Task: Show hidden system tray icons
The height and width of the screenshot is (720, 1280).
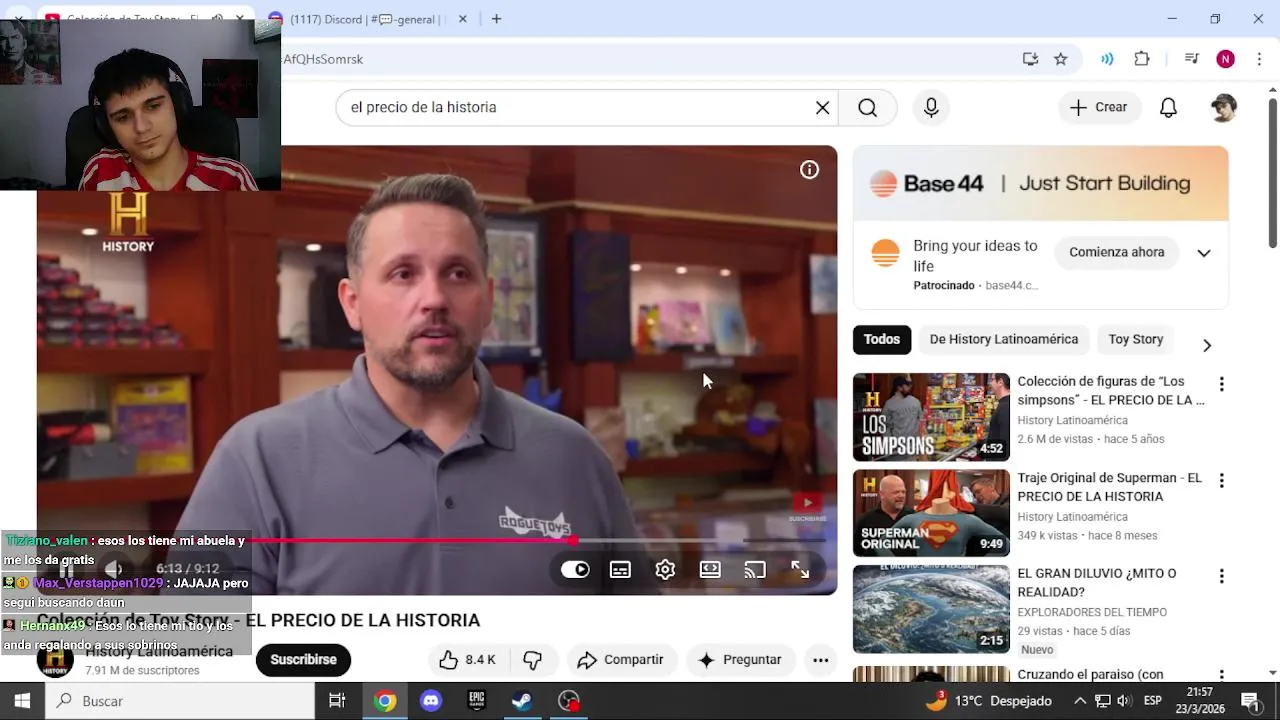Action: pyautogui.click(x=1080, y=701)
